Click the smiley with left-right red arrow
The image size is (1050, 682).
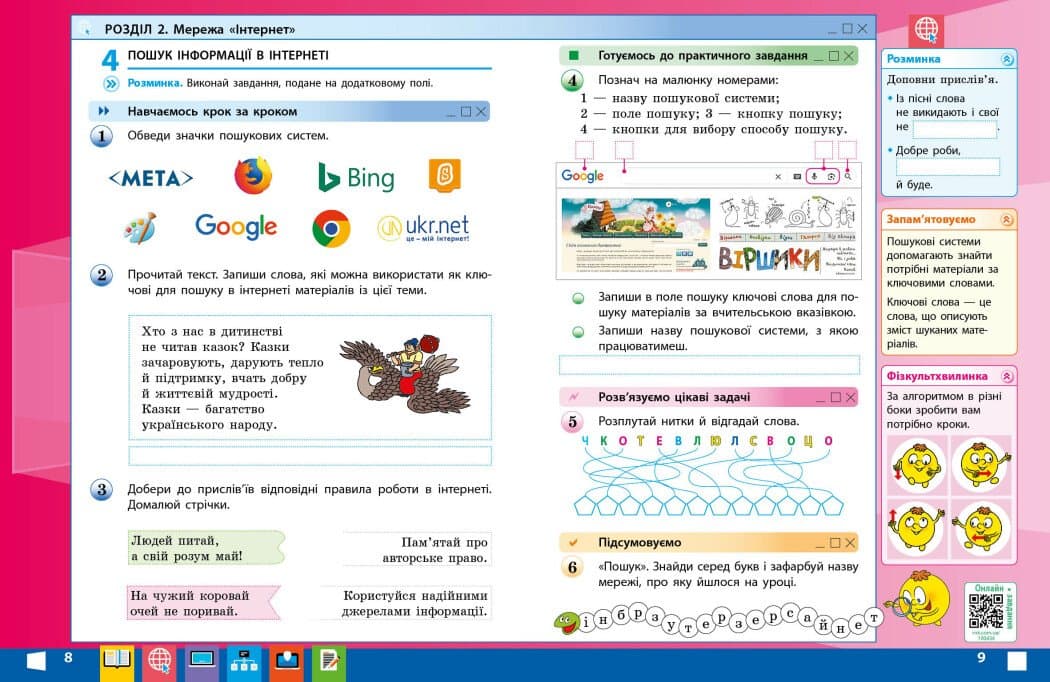point(981,464)
